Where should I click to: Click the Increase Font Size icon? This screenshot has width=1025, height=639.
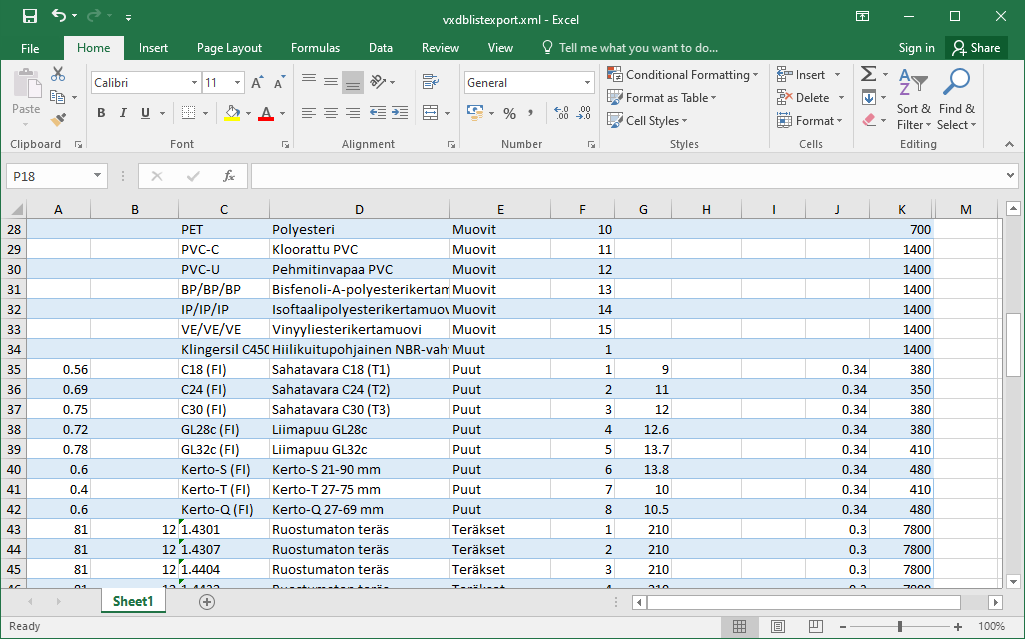tap(257, 83)
